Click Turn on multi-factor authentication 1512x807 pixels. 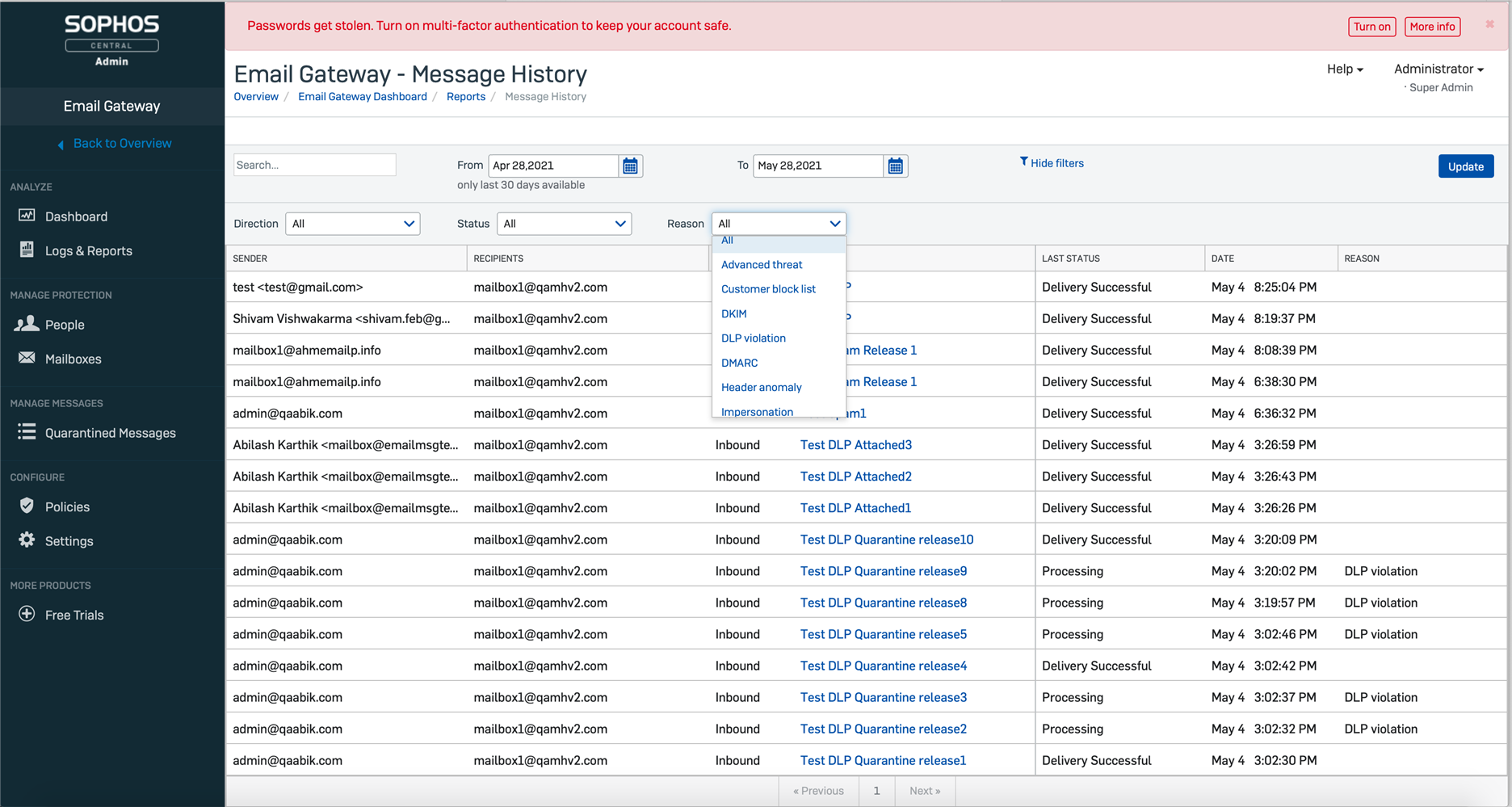pos(1371,27)
